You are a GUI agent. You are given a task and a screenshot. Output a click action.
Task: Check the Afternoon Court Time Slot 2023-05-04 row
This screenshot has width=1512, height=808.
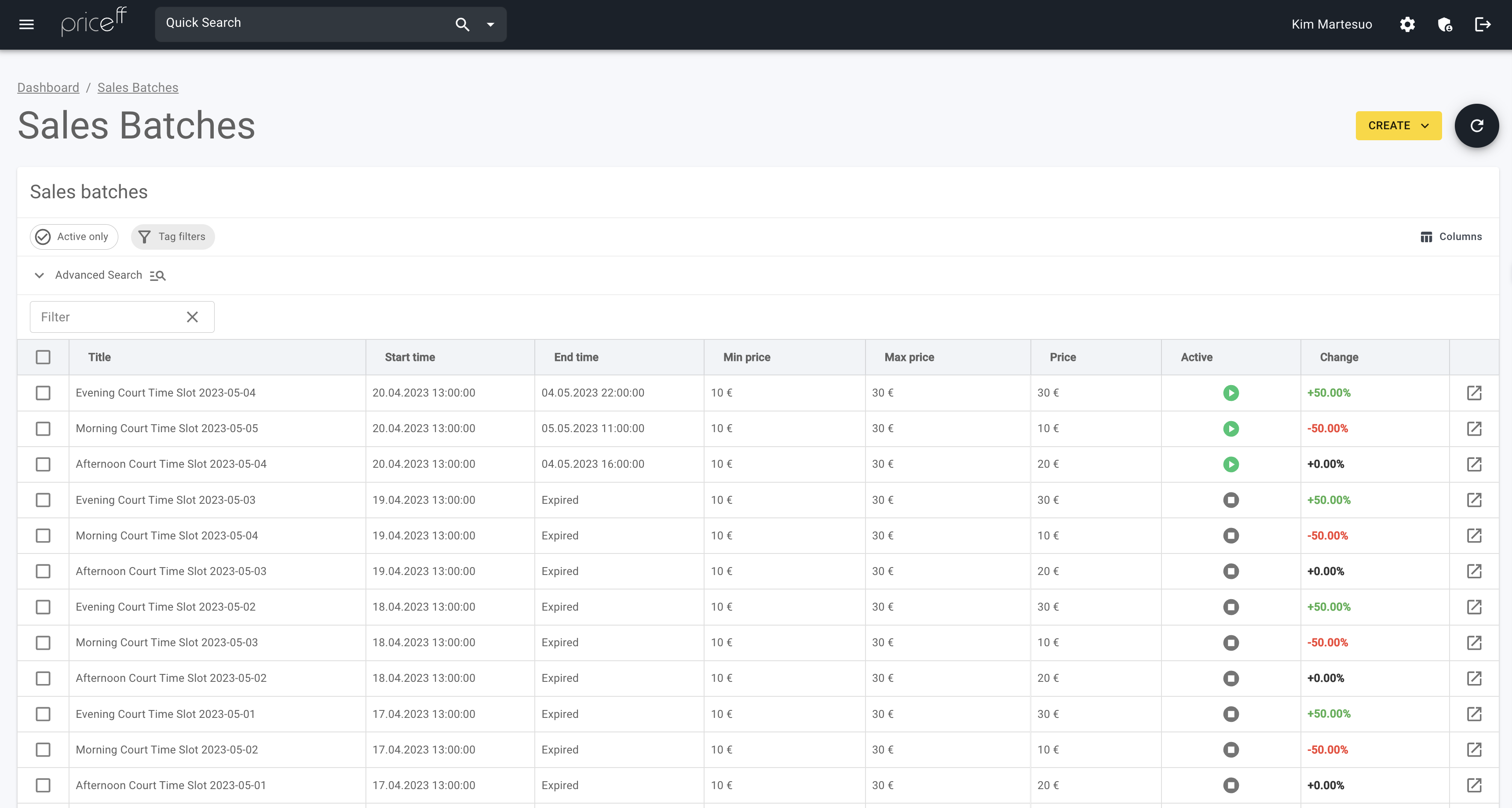click(43, 464)
